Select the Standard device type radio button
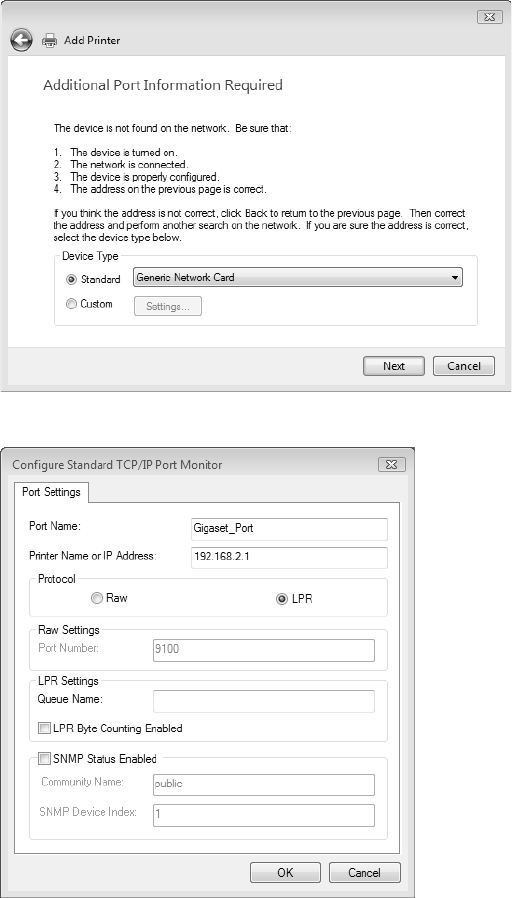Screen dimensions: 512x898 coord(72,279)
